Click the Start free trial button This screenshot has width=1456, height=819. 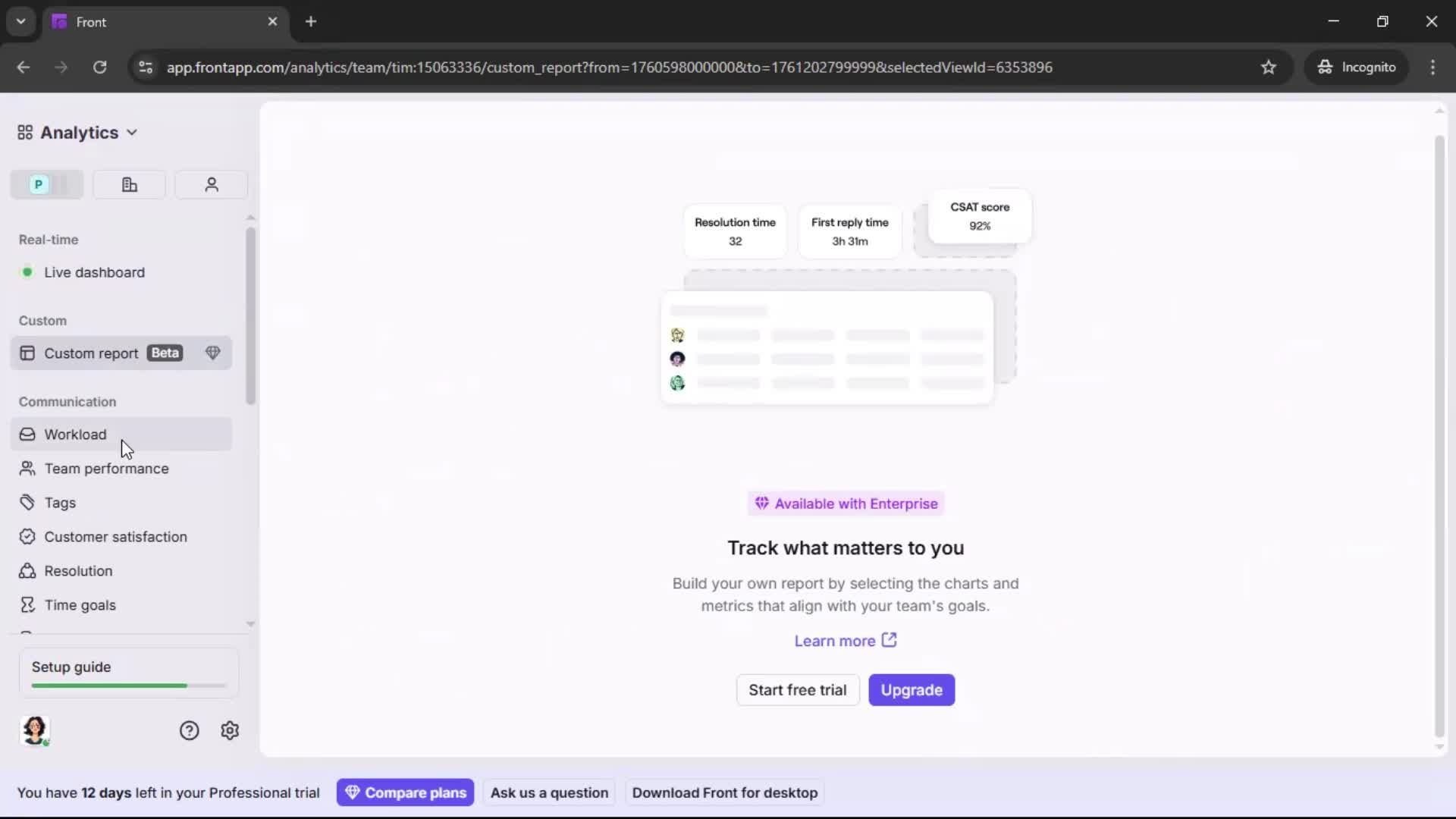click(797, 690)
